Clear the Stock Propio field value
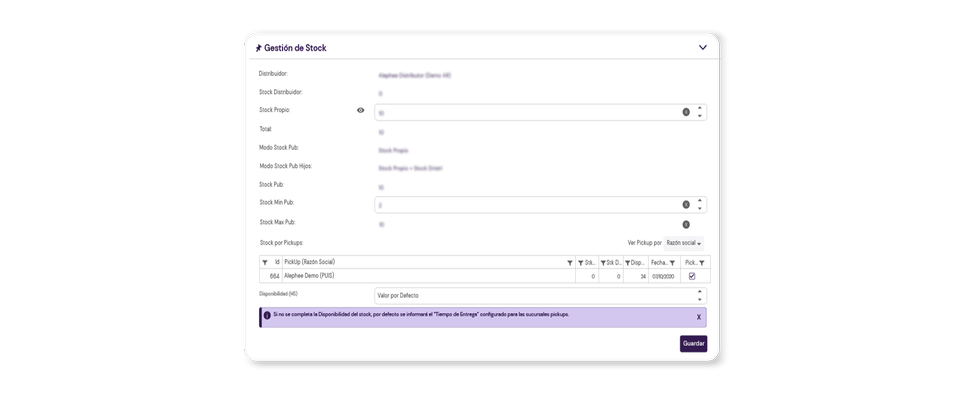Image resolution: width=970 pixels, height=400 pixels. [x=686, y=112]
